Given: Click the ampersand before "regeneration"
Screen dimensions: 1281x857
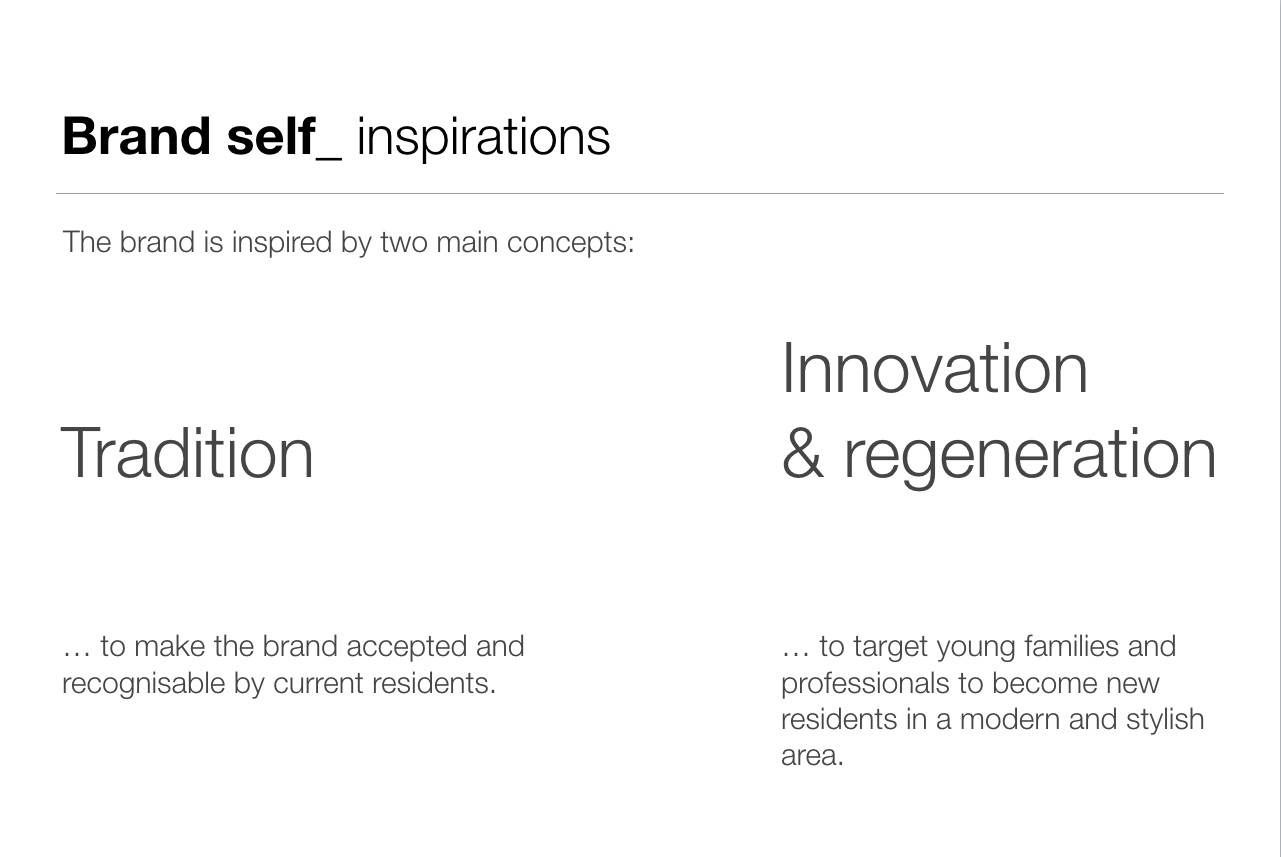Looking at the screenshot, I should 802,453.
